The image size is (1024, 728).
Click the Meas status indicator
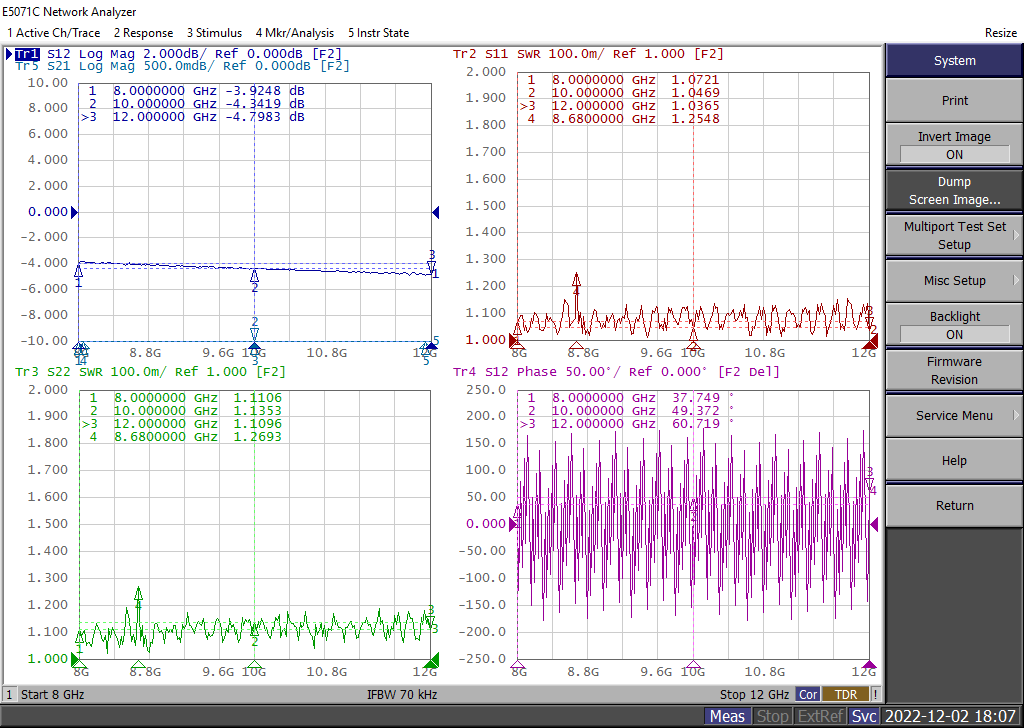727,716
